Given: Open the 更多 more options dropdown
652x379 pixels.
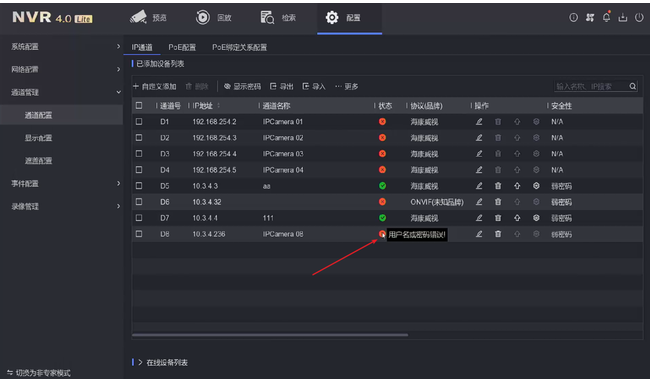Looking at the screenshot, I should coord(347,87).
